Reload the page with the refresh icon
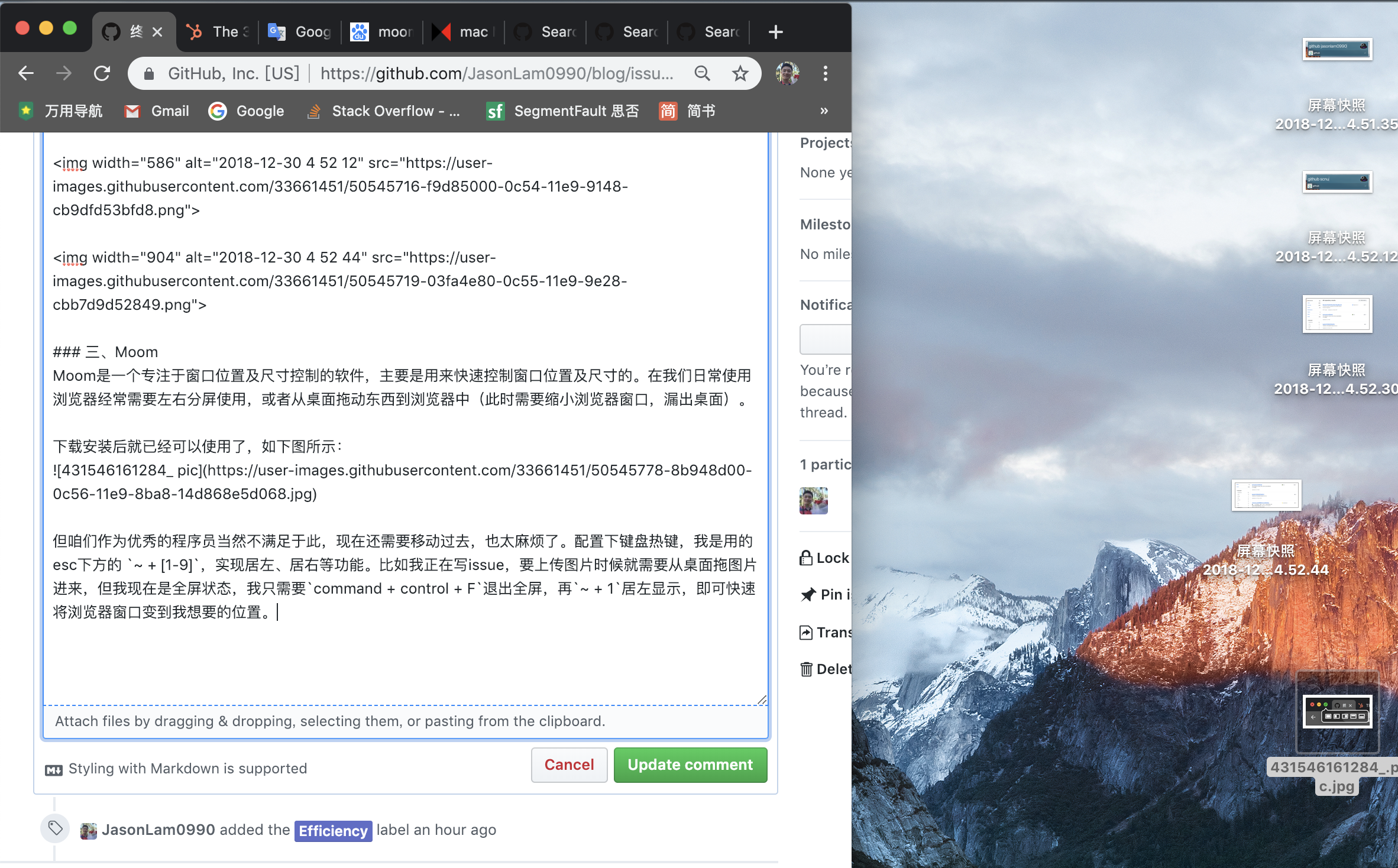The image size is (1398, 868). point(102,73)
